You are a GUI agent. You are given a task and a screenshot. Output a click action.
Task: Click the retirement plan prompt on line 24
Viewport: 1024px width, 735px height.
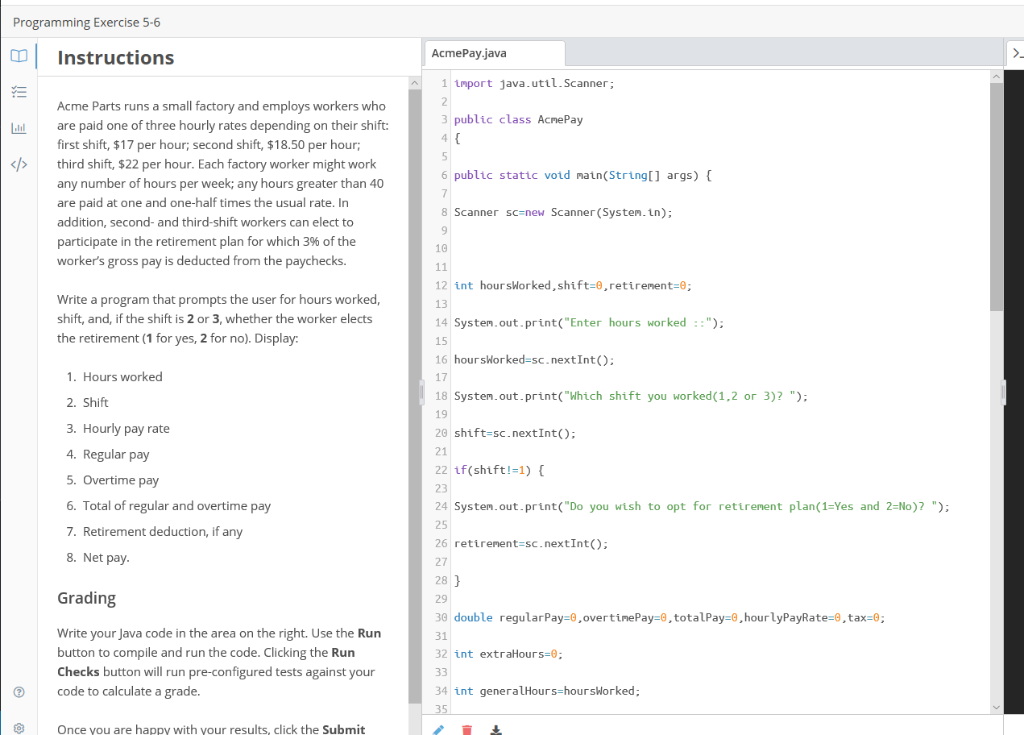(701, 506)
